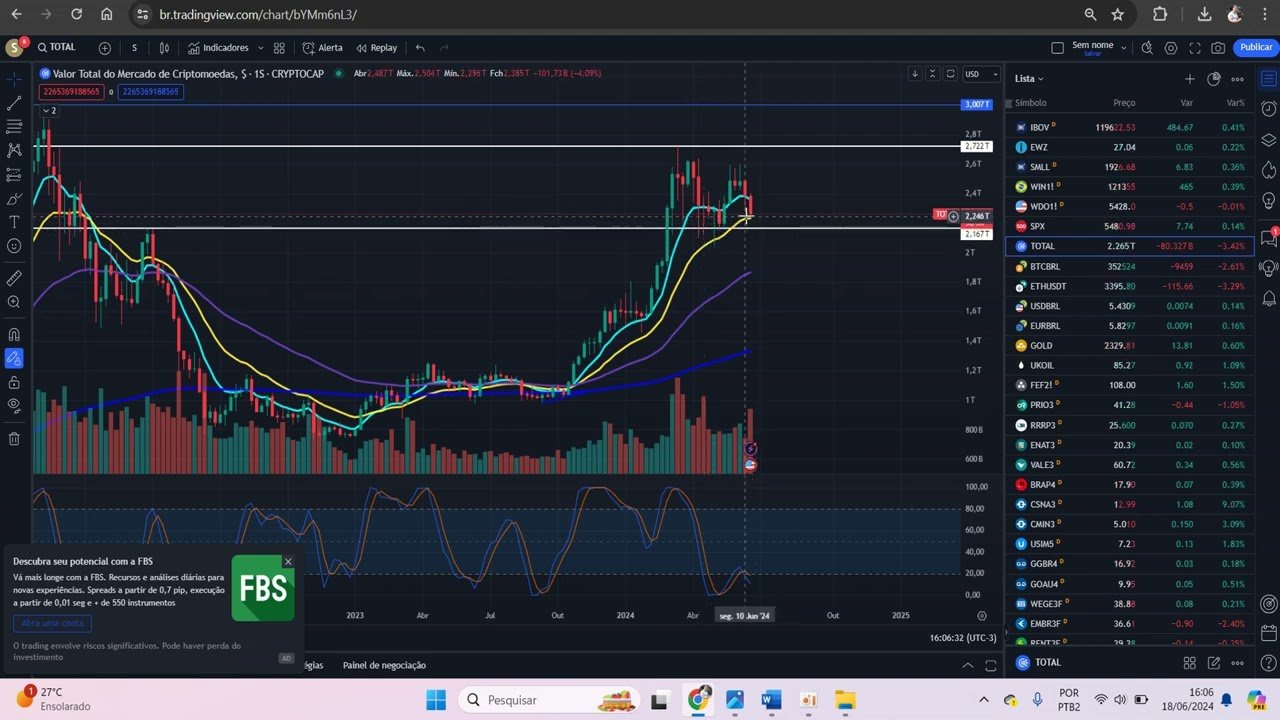Open the Lista watchlist dropdown
Viewport: 1280px width, 720px height.
1029,78
